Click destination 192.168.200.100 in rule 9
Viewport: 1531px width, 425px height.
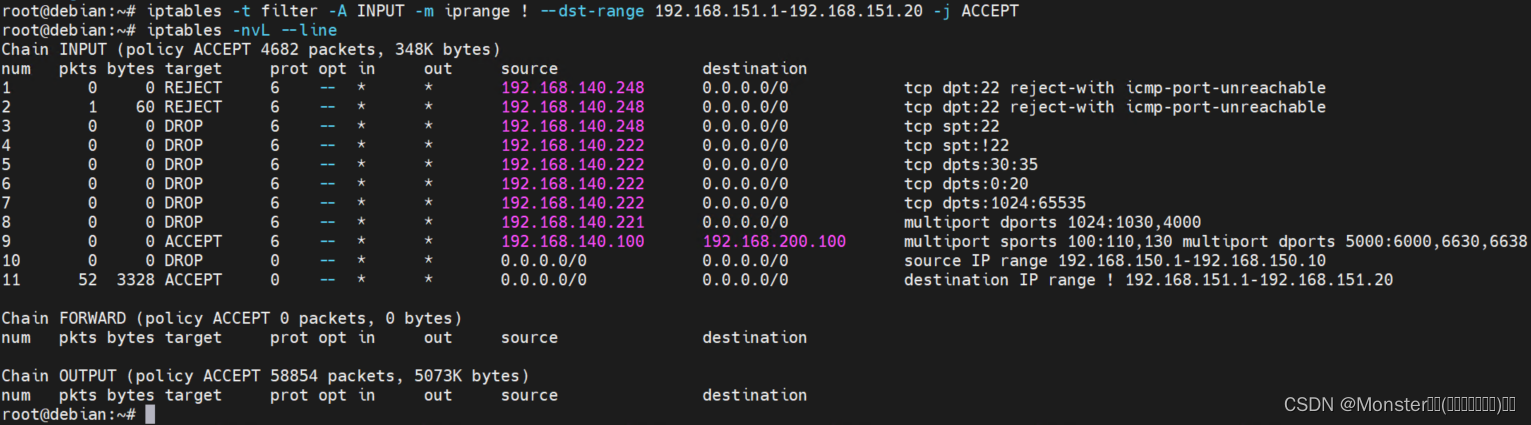tap(774, 241)
